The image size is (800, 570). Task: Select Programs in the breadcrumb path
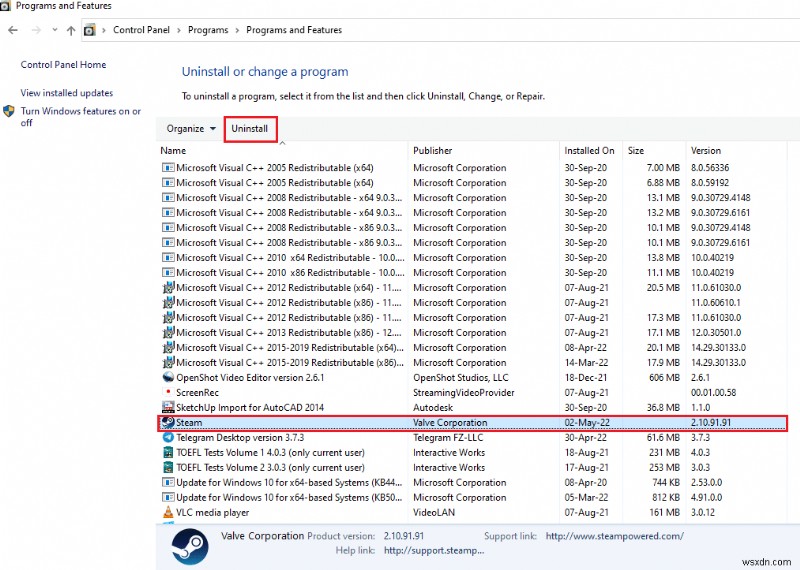[x=208, y=30]
